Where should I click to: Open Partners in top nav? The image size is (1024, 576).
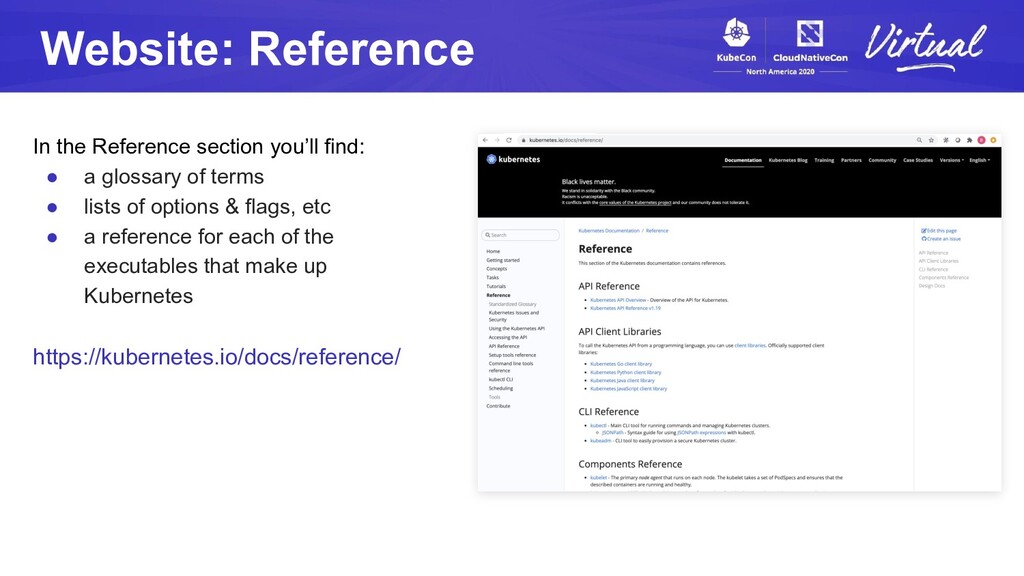pos(851,160)
